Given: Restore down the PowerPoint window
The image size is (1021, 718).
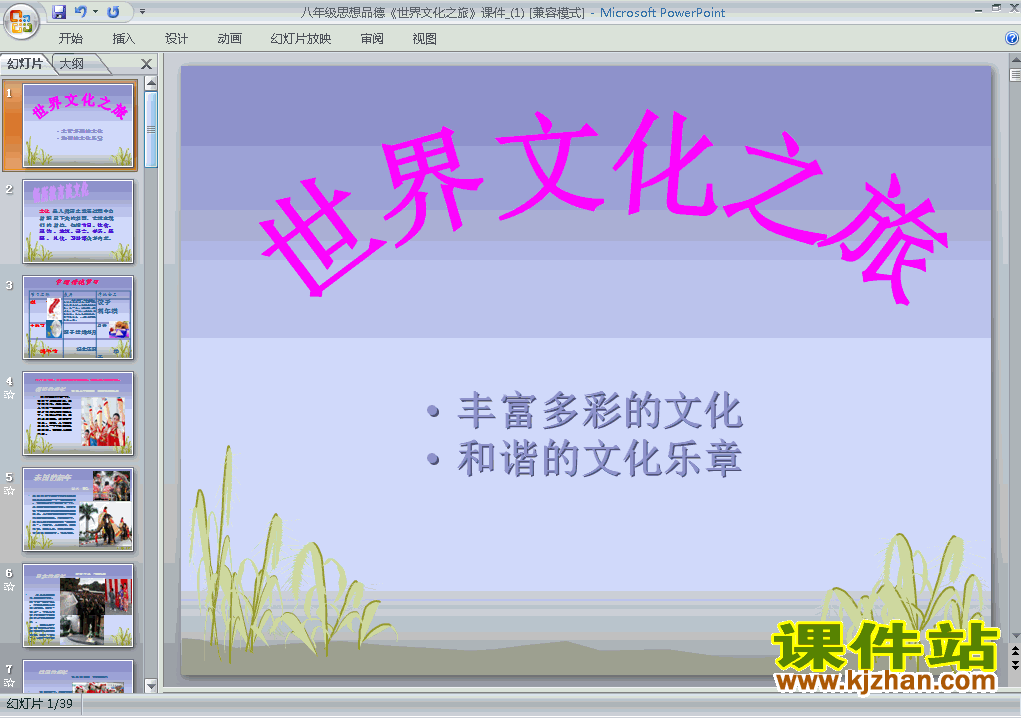Looking at the screenshot, I should tap(997, 8).
